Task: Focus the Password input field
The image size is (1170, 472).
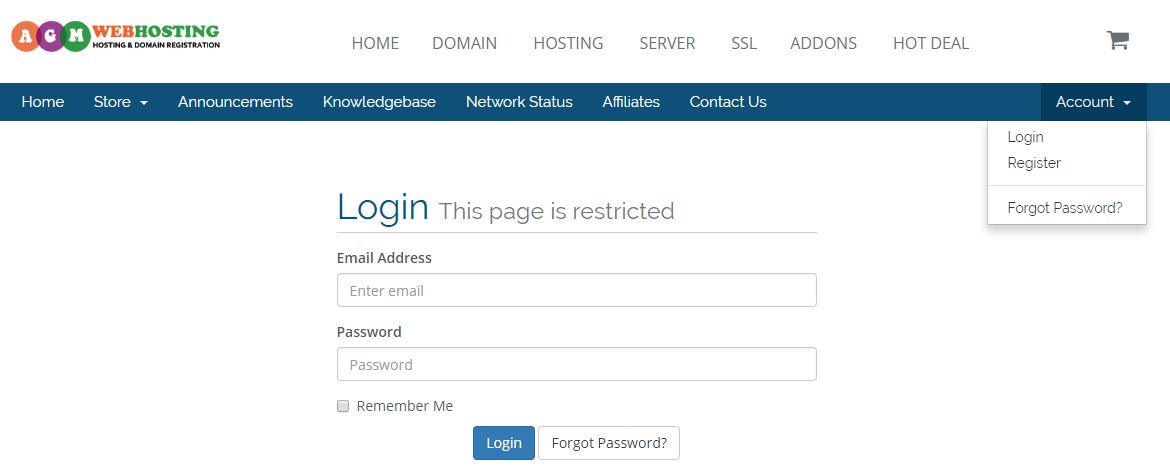Action: click(577, 364)
